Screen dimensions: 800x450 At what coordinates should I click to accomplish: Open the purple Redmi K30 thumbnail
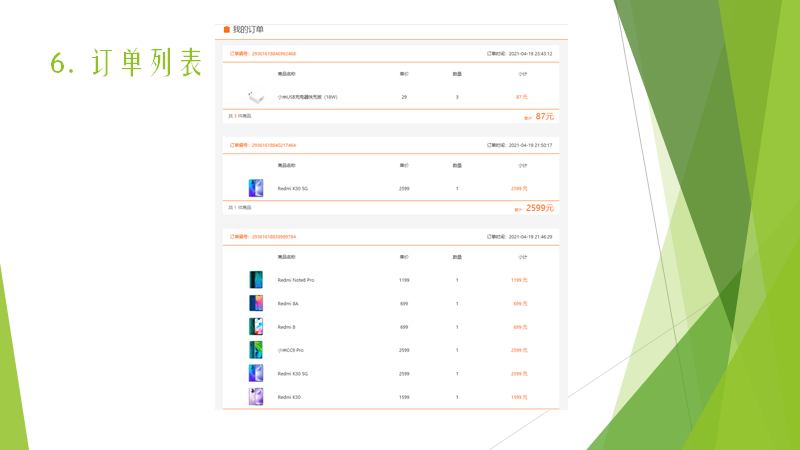point(256,396)
